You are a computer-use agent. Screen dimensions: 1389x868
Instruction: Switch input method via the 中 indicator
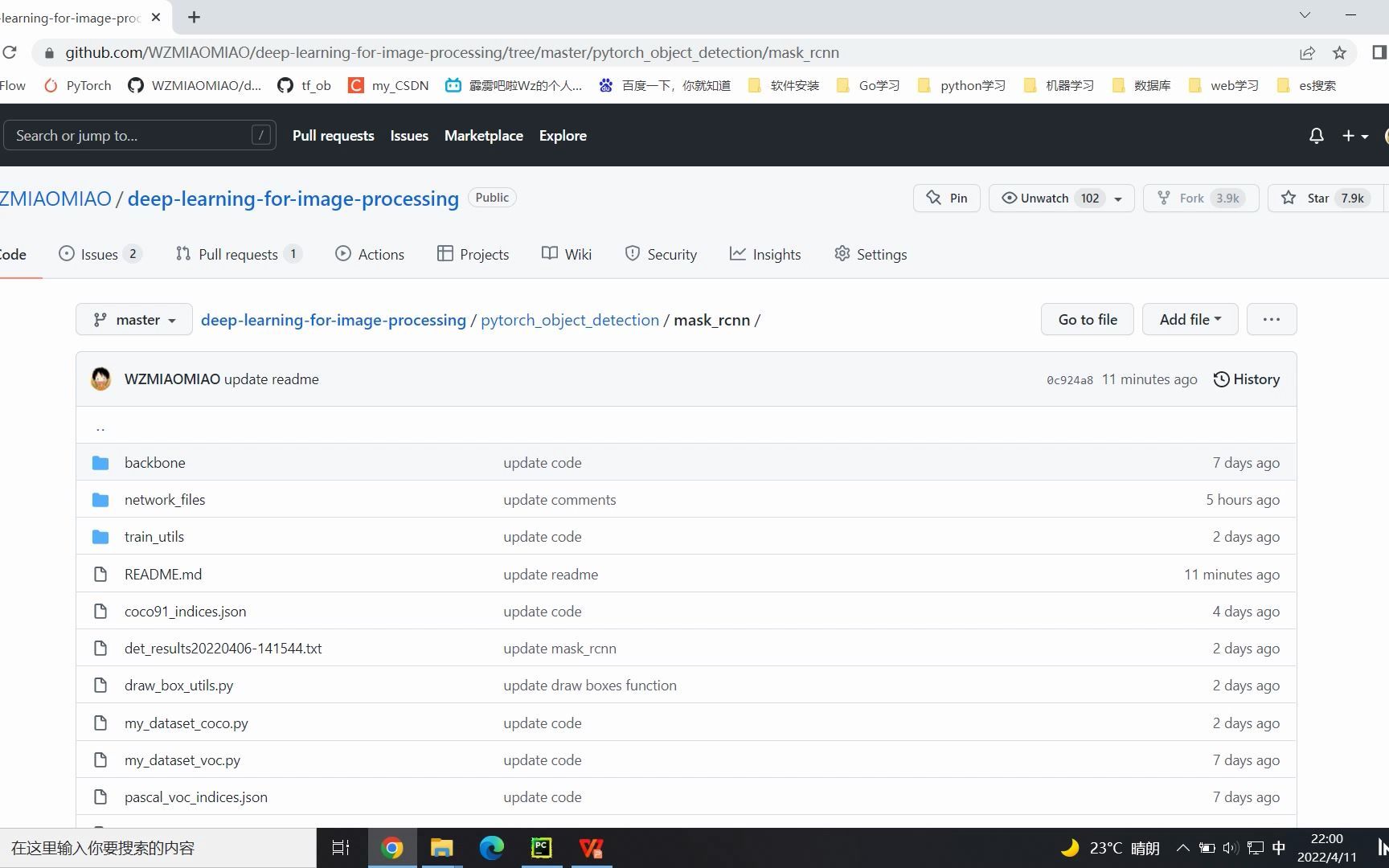pyautogui.click(x=1278, y=847)
